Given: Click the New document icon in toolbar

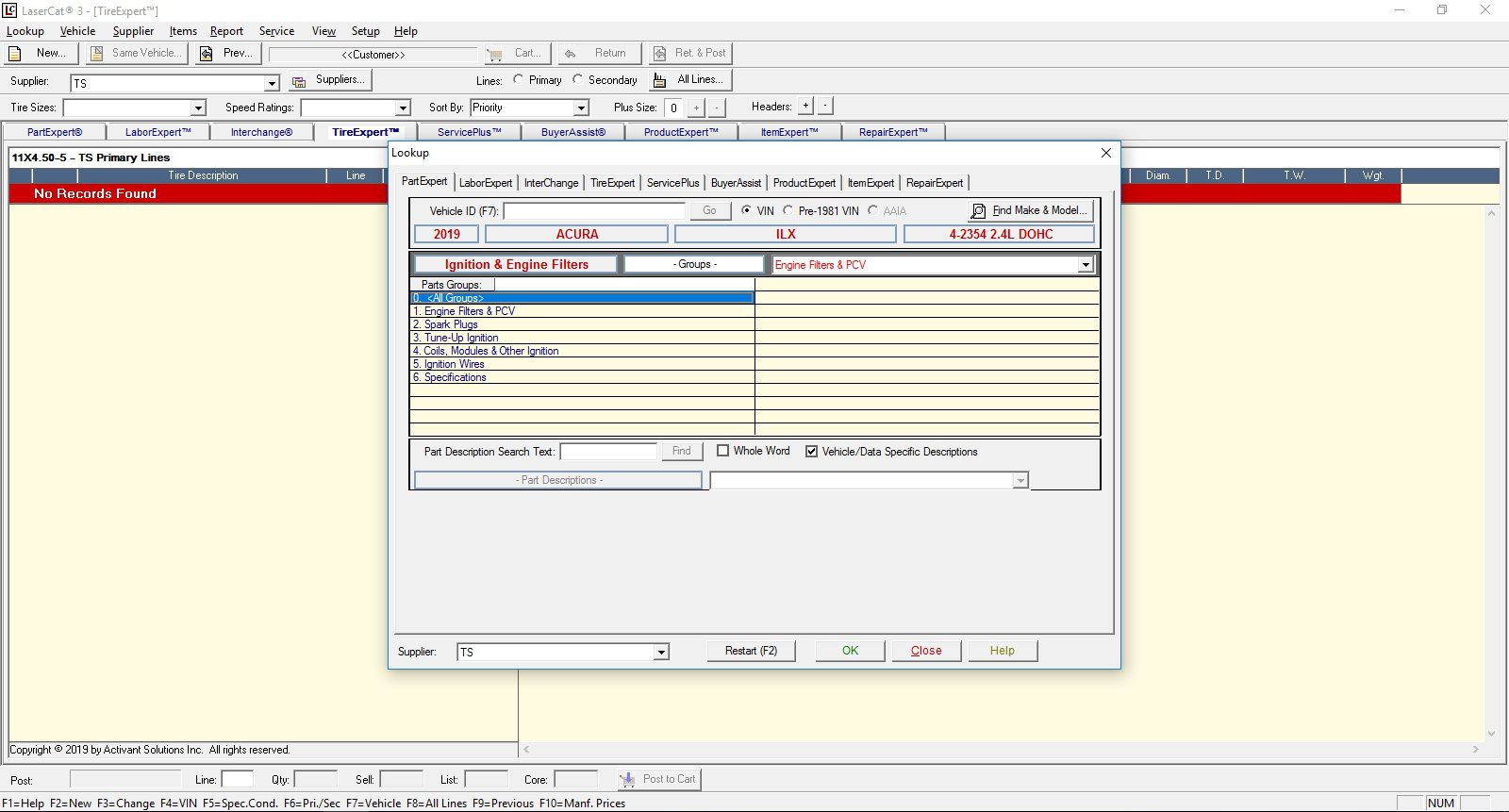Looking at the screenshot, I should 15,54.
